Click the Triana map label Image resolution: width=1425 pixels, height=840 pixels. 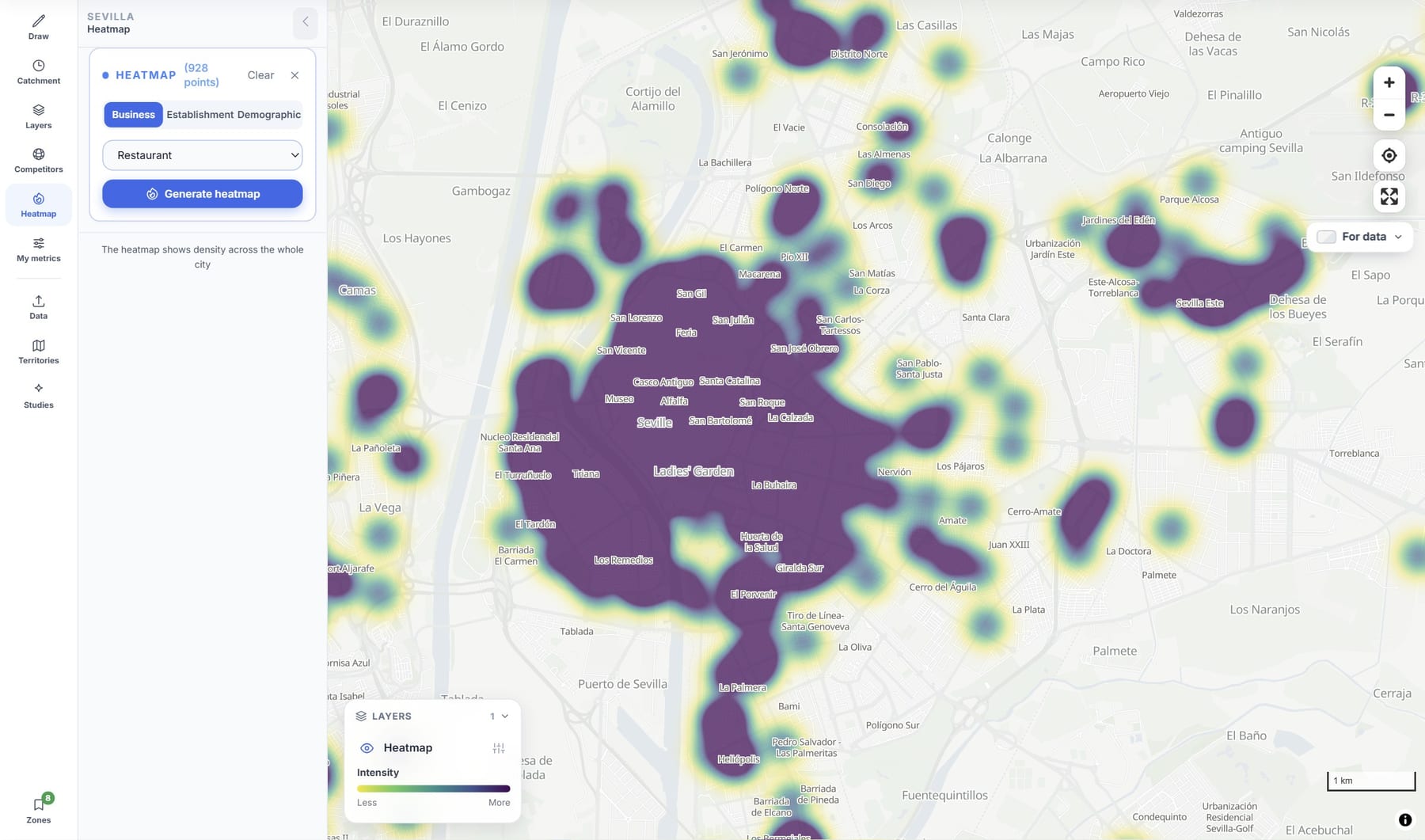click(x=586, y=474)
